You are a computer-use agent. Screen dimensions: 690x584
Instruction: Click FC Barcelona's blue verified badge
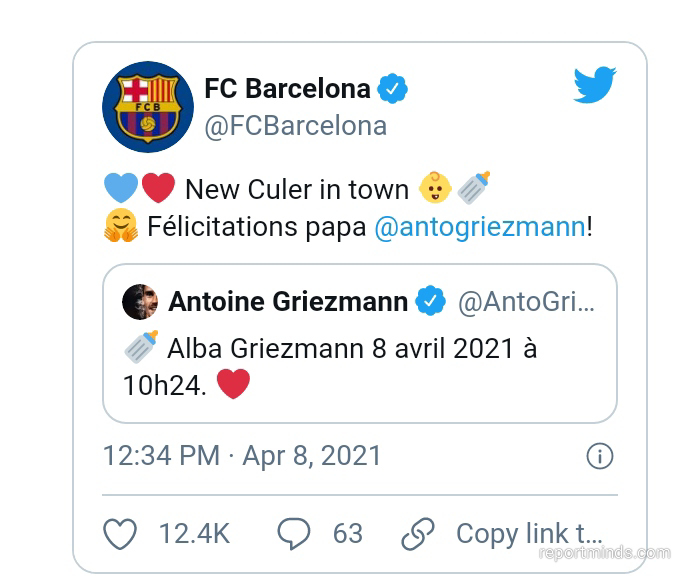(x=393, y=88)
